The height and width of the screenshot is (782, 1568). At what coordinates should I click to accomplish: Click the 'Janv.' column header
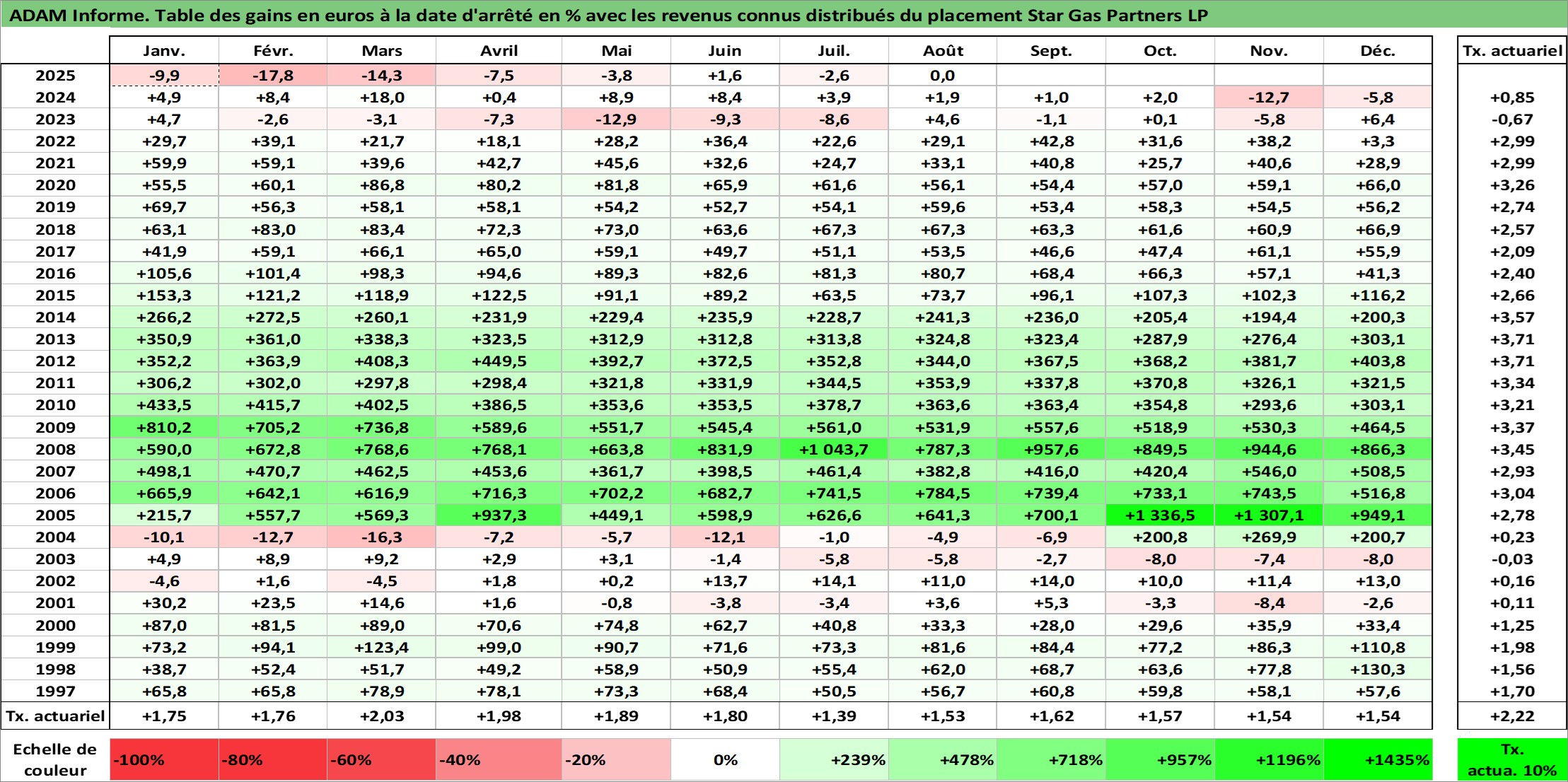tap(164, 50)
